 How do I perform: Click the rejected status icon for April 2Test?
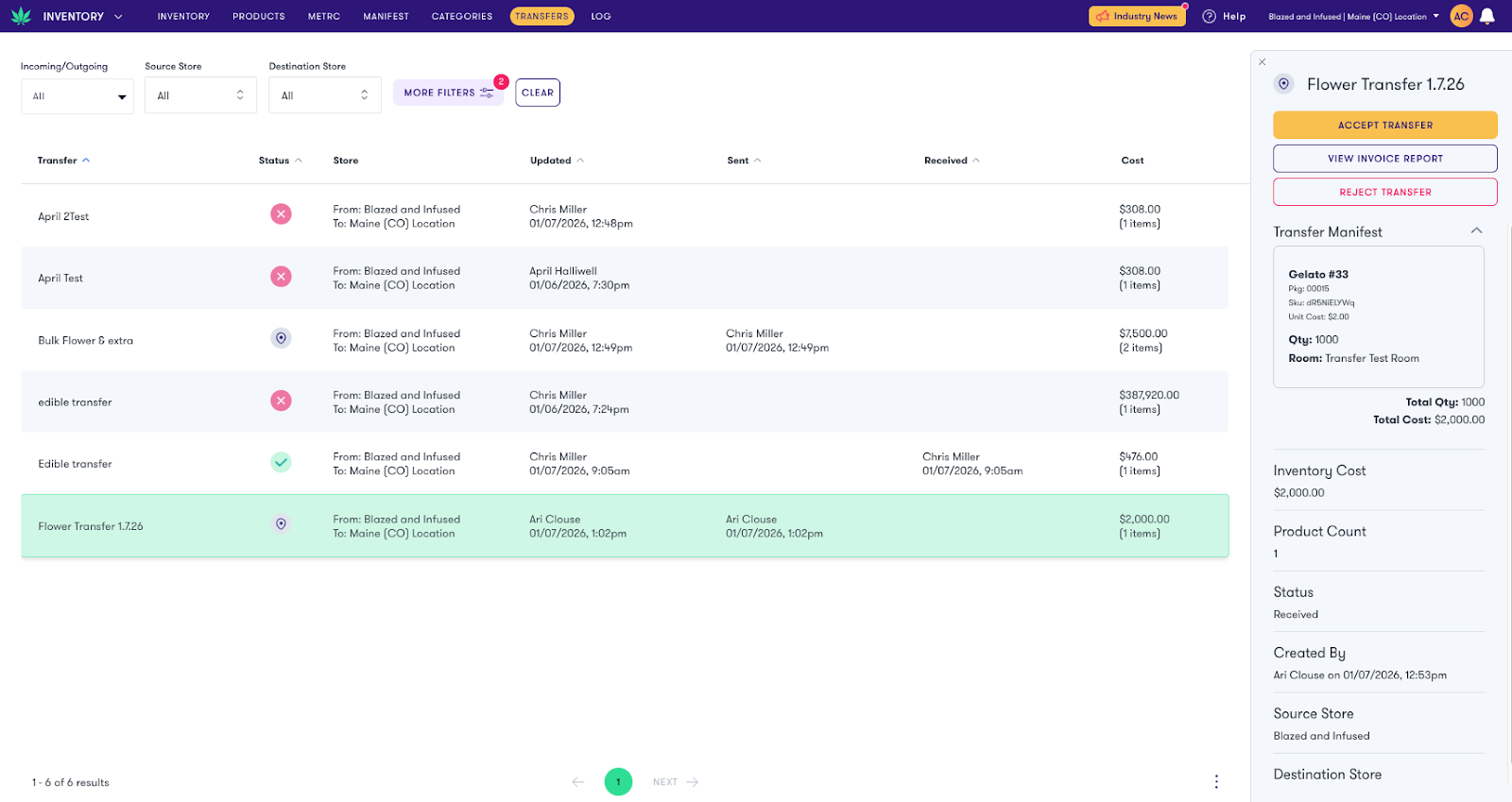[281, 214]
